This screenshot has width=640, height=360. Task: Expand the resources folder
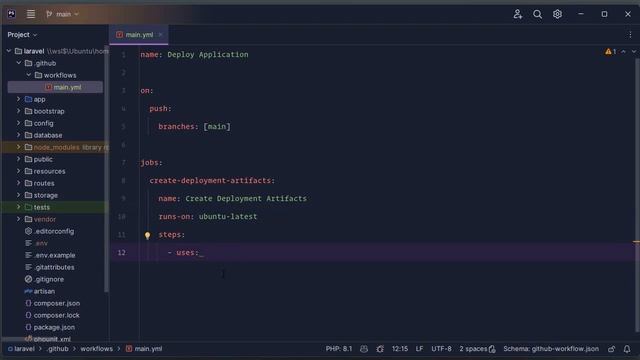pos(18,171)
